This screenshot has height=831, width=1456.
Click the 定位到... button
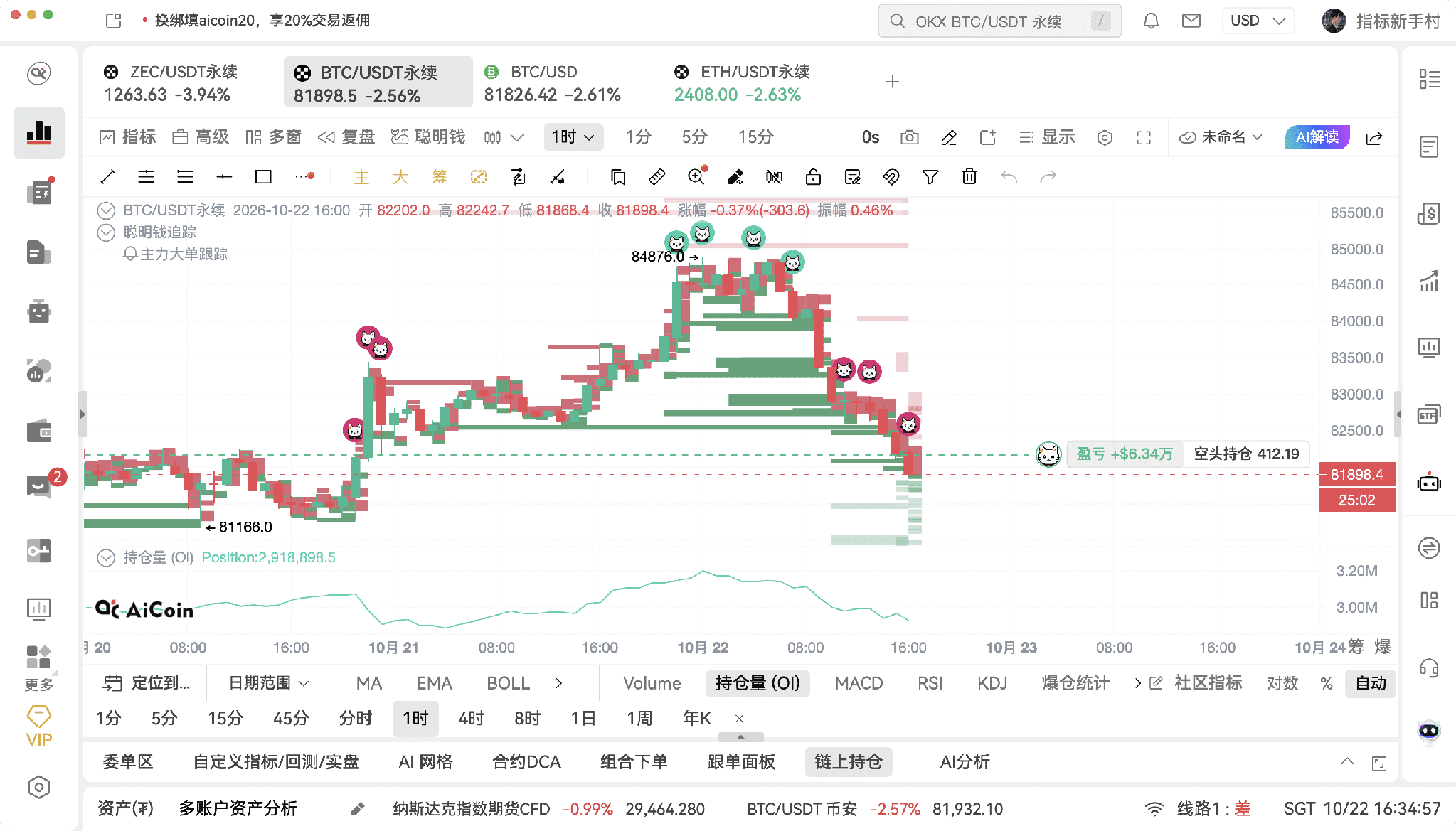(147, 683)
